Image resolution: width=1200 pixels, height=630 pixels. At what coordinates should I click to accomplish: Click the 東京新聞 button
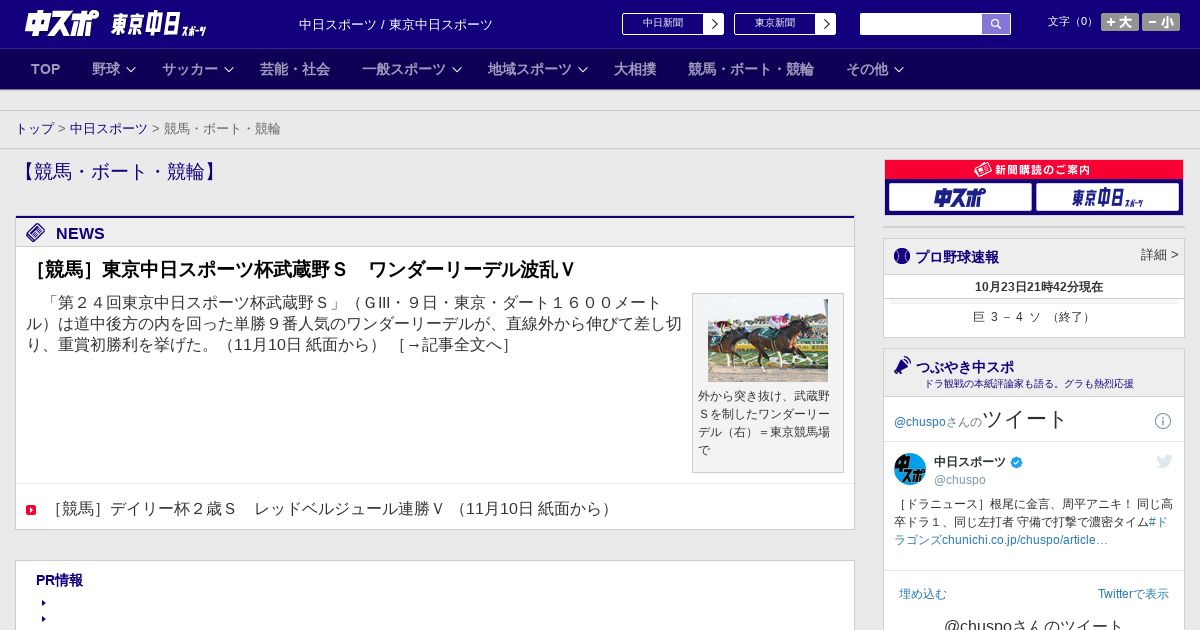(x=775, y=24)
